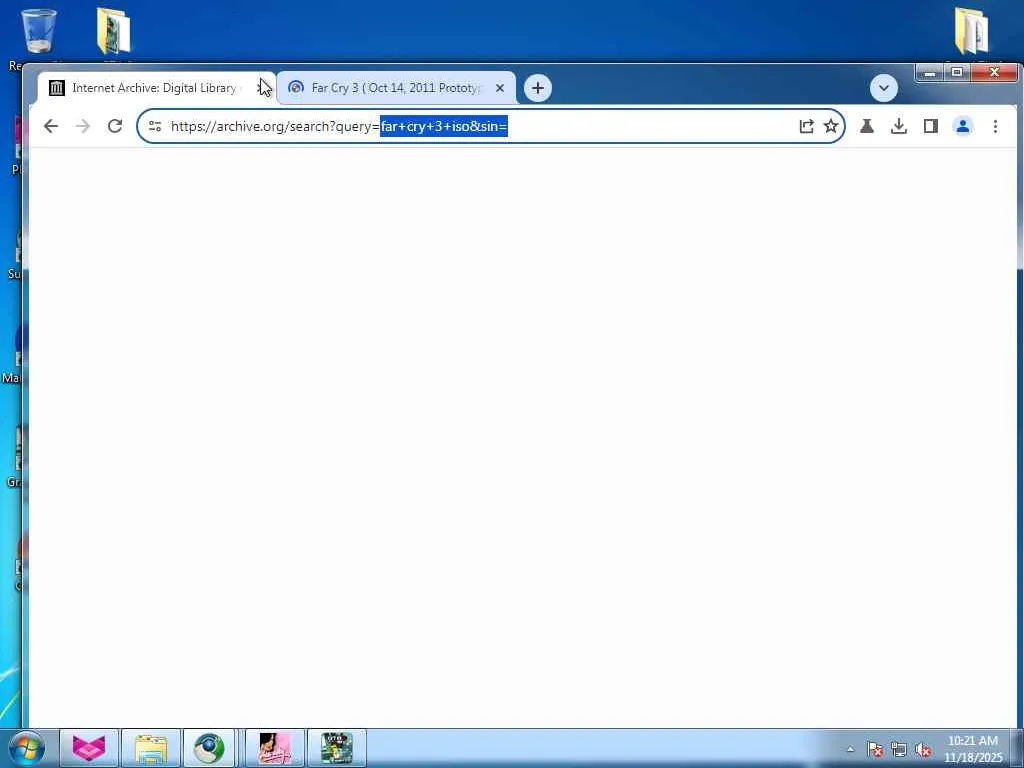The width and height of the screenshot is (1024, 768).
Task: Minimize the browser window
Action: (x=931, y=72)
